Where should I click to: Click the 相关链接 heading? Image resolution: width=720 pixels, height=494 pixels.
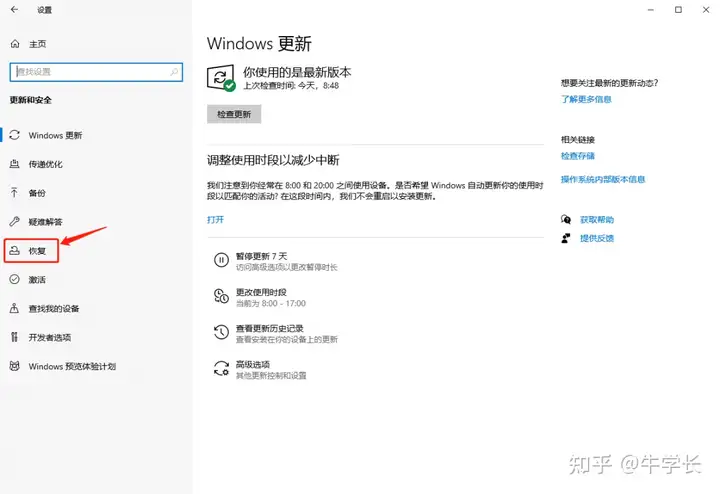pyautogui.click(x=578, y=140)
